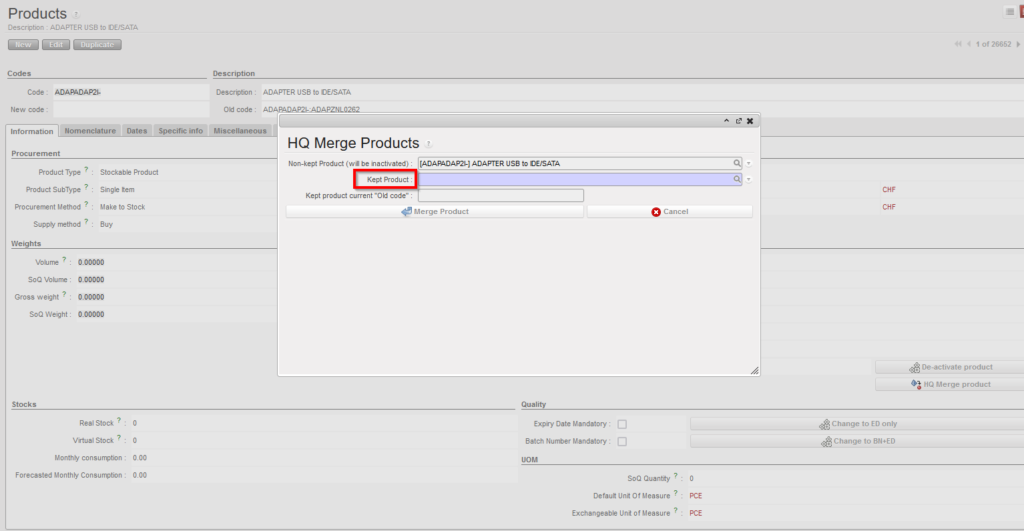The image size is (1024, 531).
Task: Open dropdown arrow next to Non-kept Product
Action: pos(749,163)
